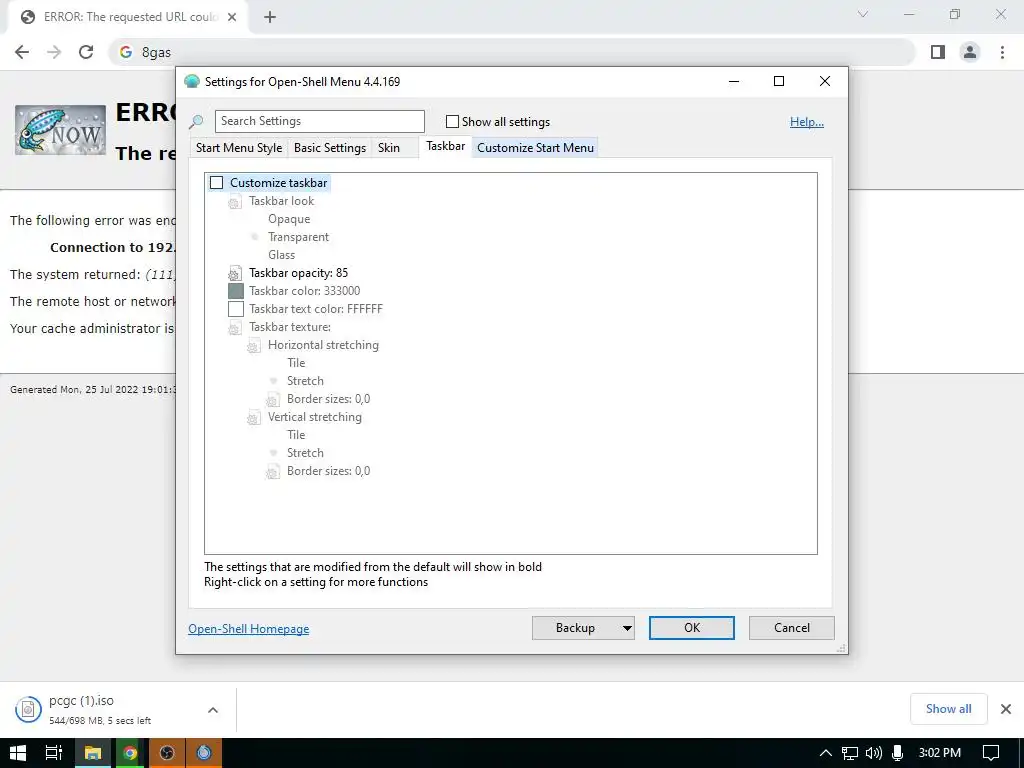Image resolution: width=1024 pixels, height=768 pixels.
Task: Click the search magnifier icon
Action: click(196, 121)
